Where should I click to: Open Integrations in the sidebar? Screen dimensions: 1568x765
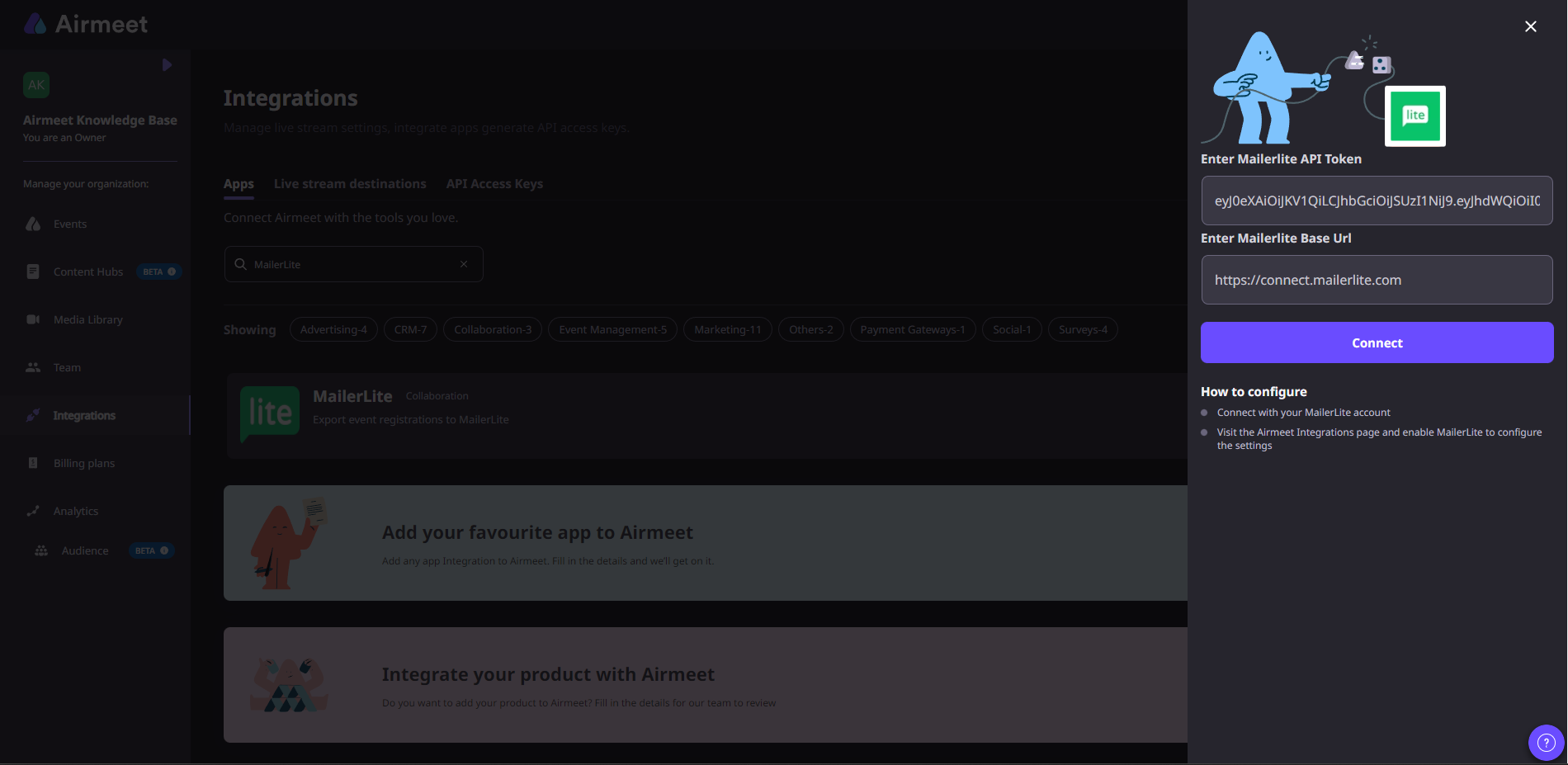[x=84, y=416]
